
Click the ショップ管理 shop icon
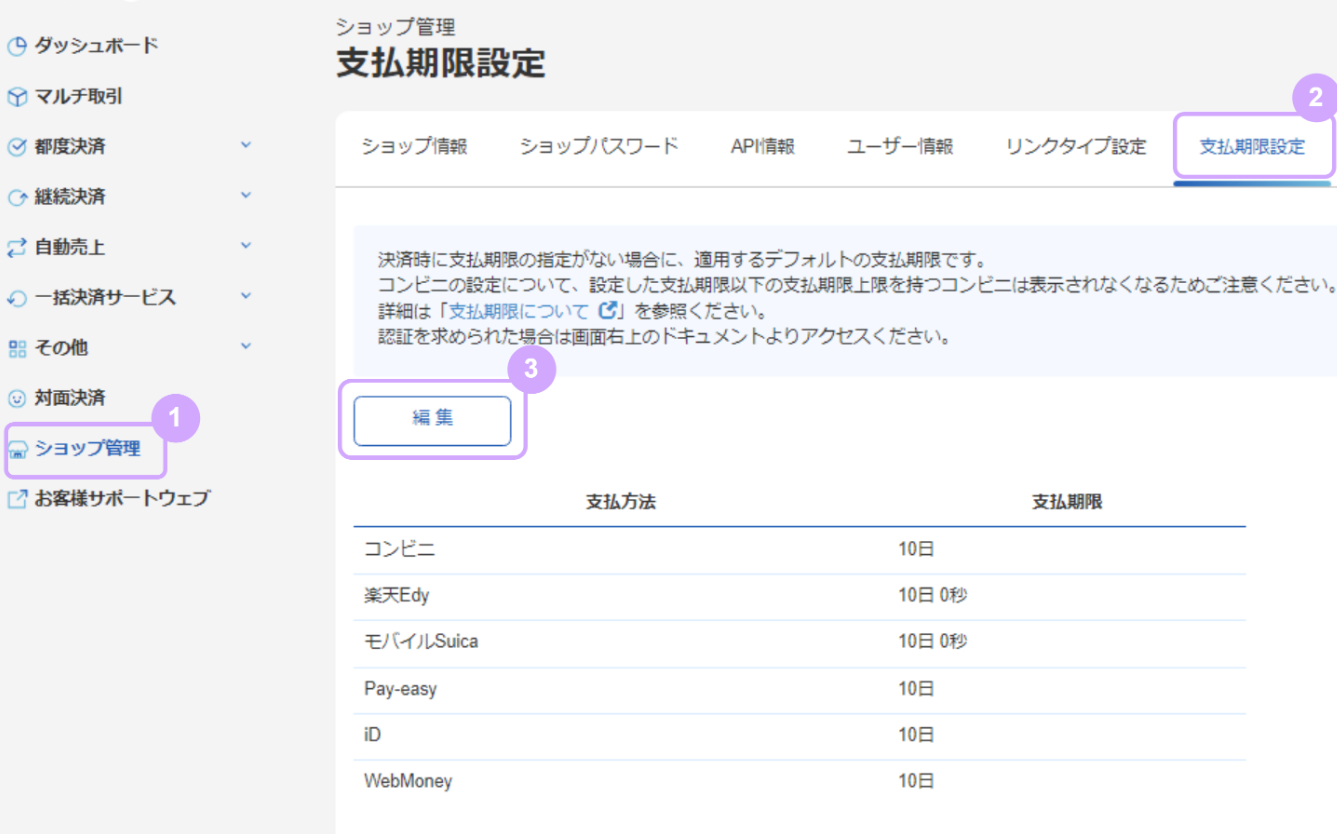17,451
